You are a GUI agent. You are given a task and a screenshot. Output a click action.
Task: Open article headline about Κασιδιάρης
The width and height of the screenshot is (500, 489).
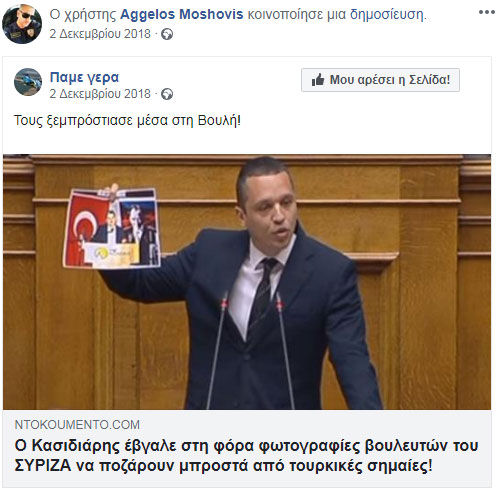coord(246,456)
